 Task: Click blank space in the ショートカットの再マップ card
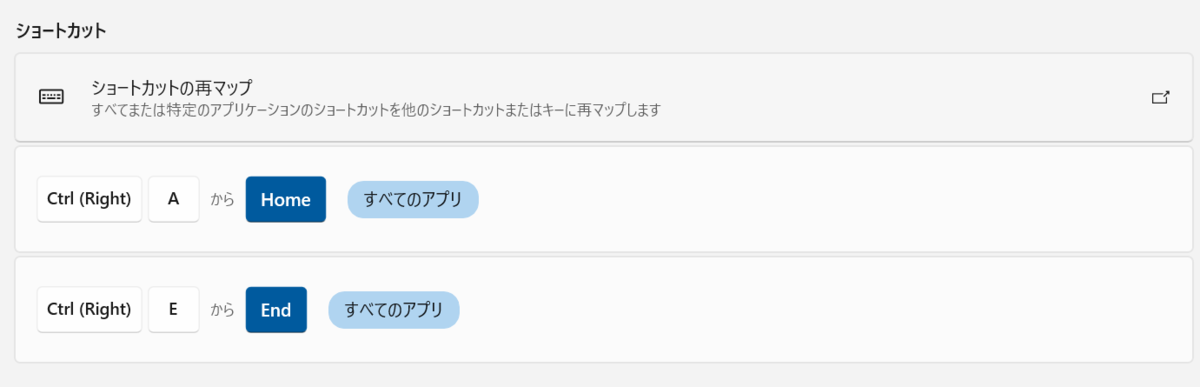[x=900, y=97]
